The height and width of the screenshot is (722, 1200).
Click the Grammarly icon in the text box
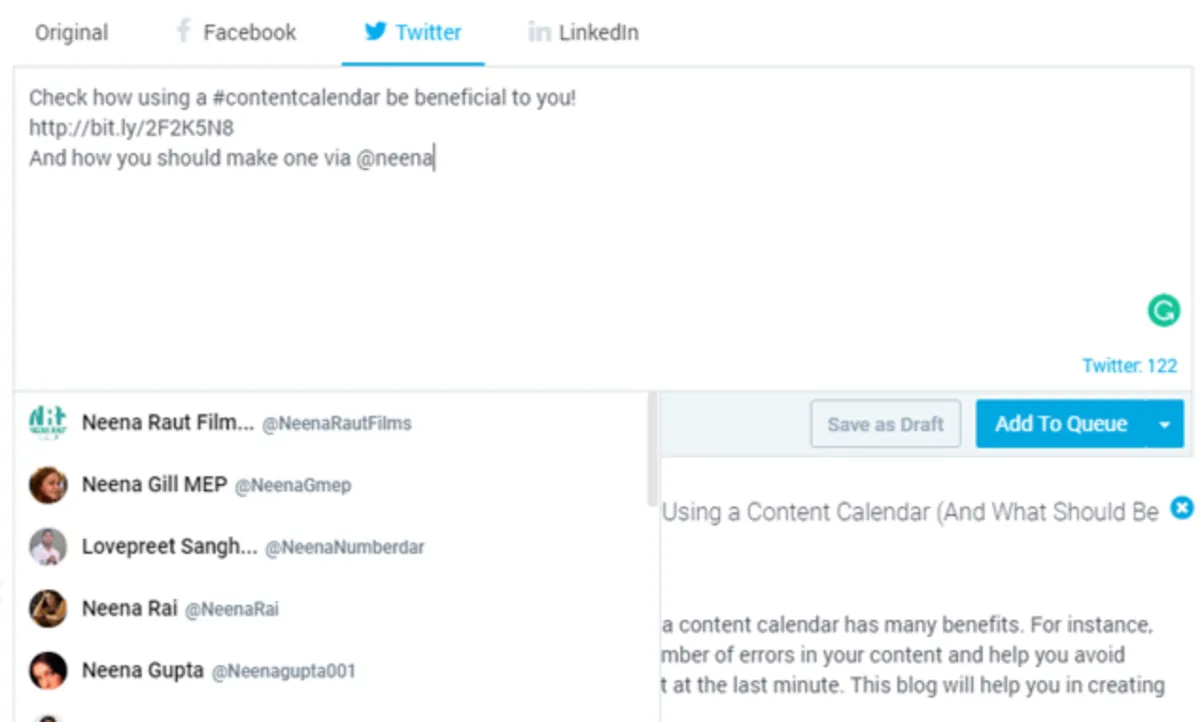click(x=1163, y=312)
